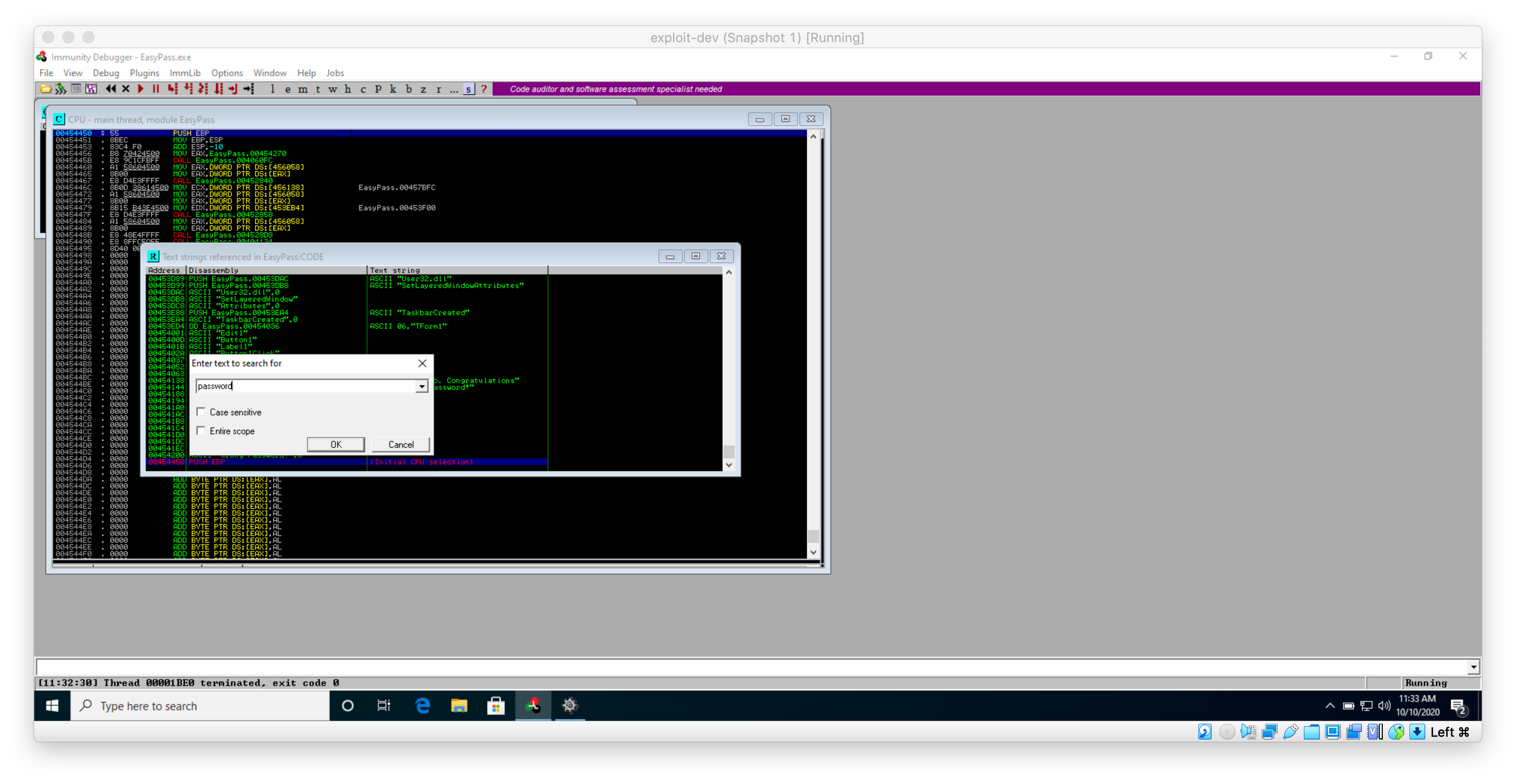Open the View menu
The width and height of the screenshot is (1516, 784).
click(72, 73)
